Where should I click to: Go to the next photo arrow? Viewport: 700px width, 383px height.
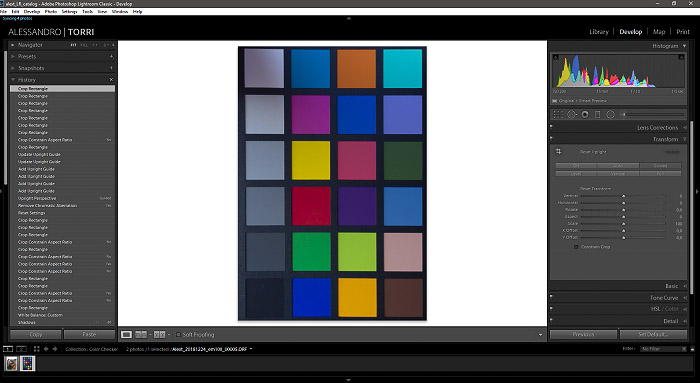tap(55, 349)
